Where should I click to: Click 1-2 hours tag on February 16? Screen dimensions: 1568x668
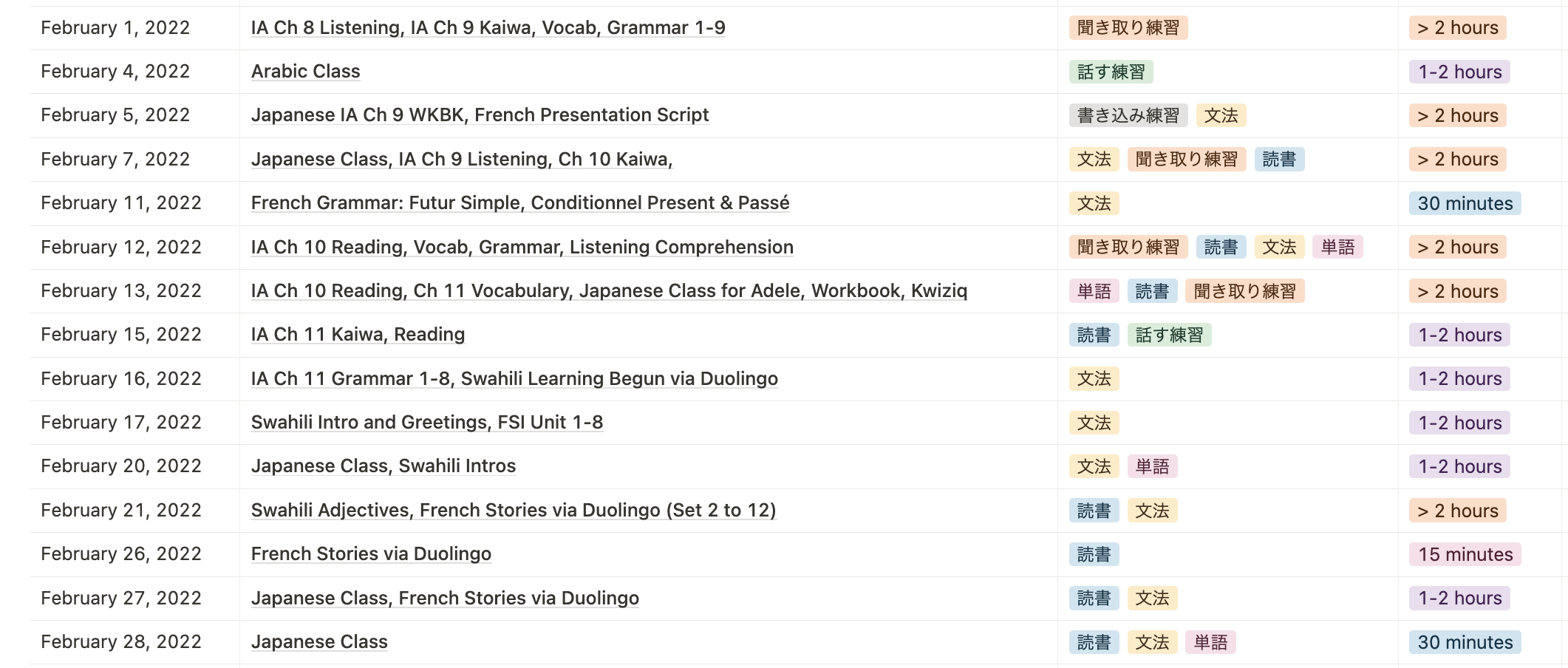click(x=1459, y=379)
